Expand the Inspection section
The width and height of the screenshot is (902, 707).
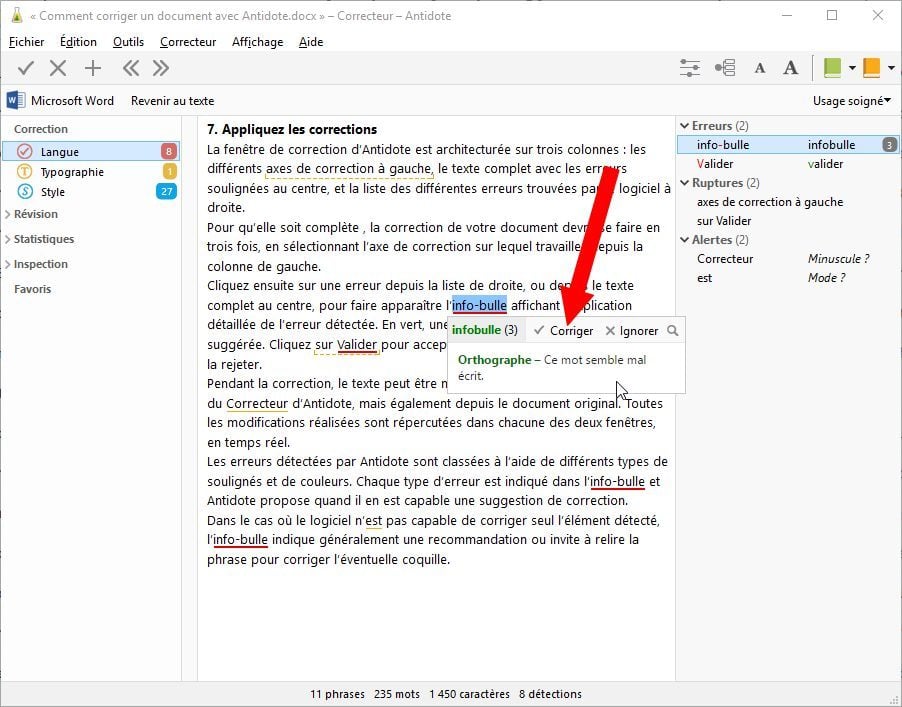point(8,264)
